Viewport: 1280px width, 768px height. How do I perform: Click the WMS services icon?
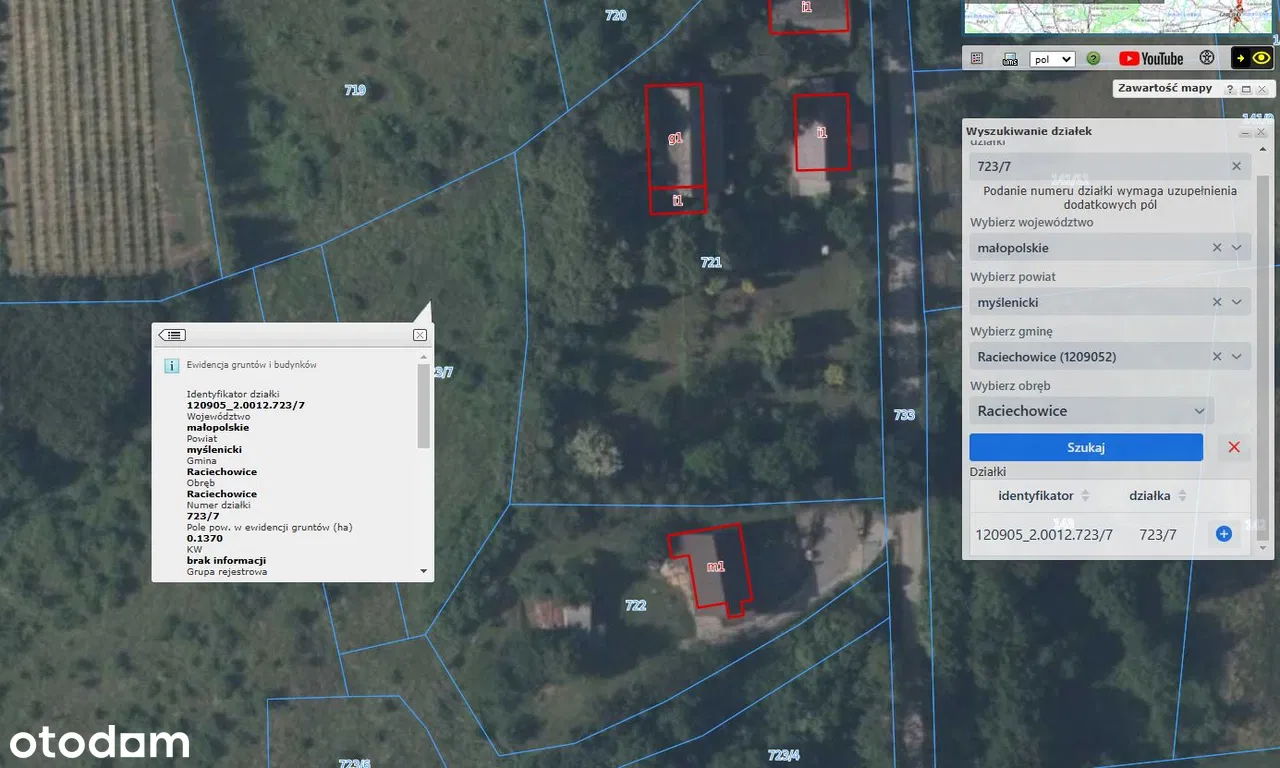point(1009,59)
